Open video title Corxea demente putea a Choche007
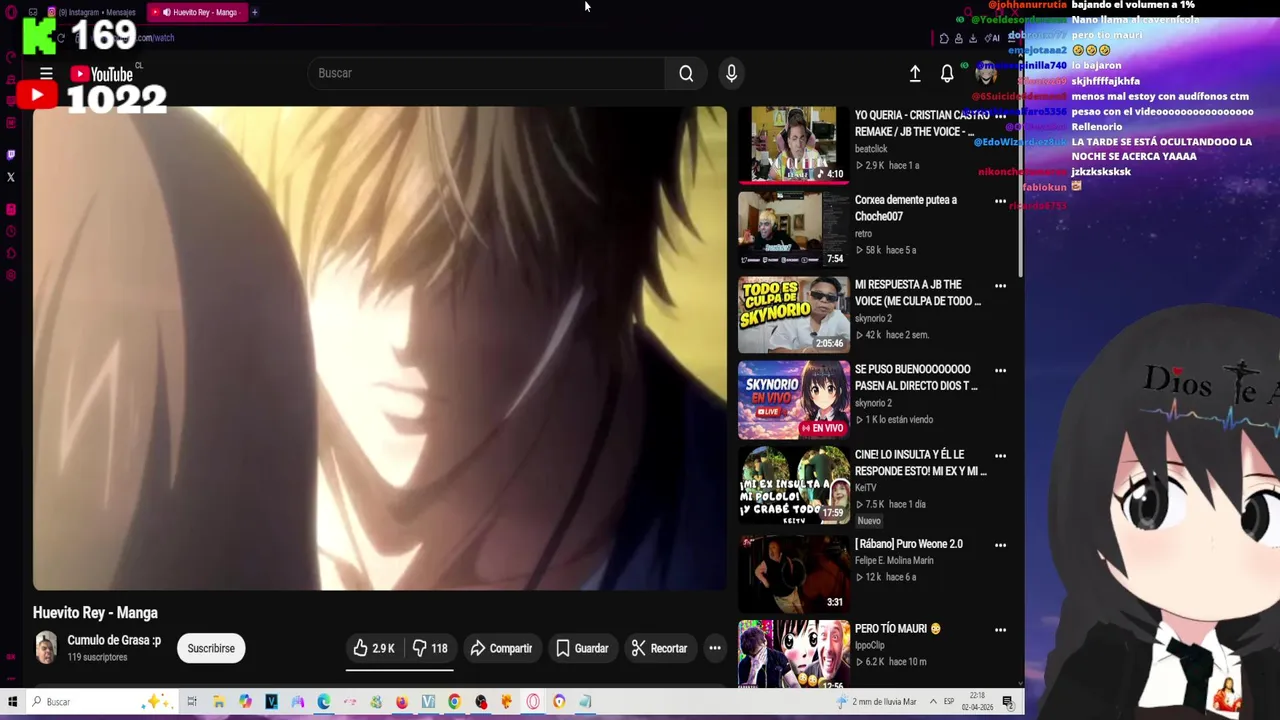Screen dimensions: 1280x720 pyautogui.click(x=906, y=208)
